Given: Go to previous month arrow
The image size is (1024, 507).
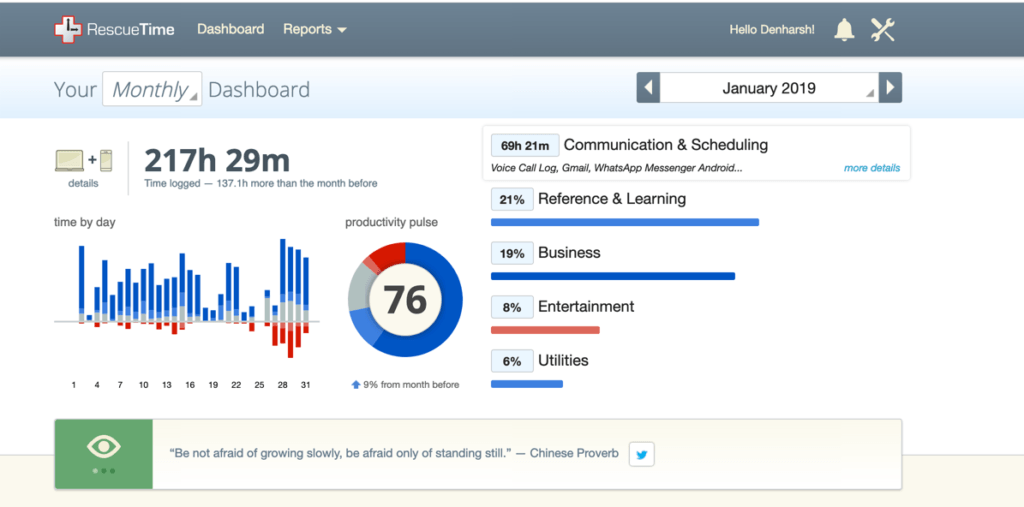Looking at the screenshot, I should (x=648, y=88).
